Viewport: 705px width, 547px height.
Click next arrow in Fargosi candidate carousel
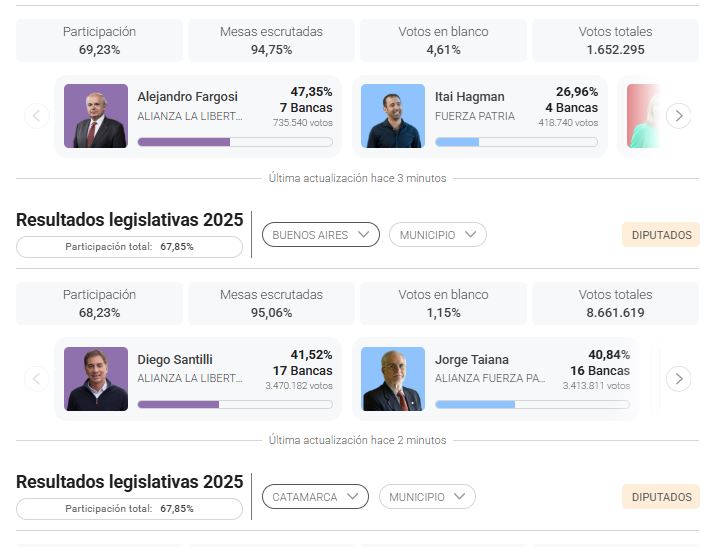coord(678,116)
